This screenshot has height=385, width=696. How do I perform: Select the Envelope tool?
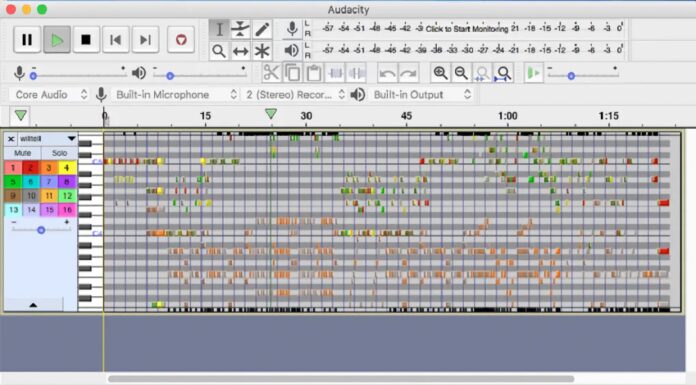point(240,29)
